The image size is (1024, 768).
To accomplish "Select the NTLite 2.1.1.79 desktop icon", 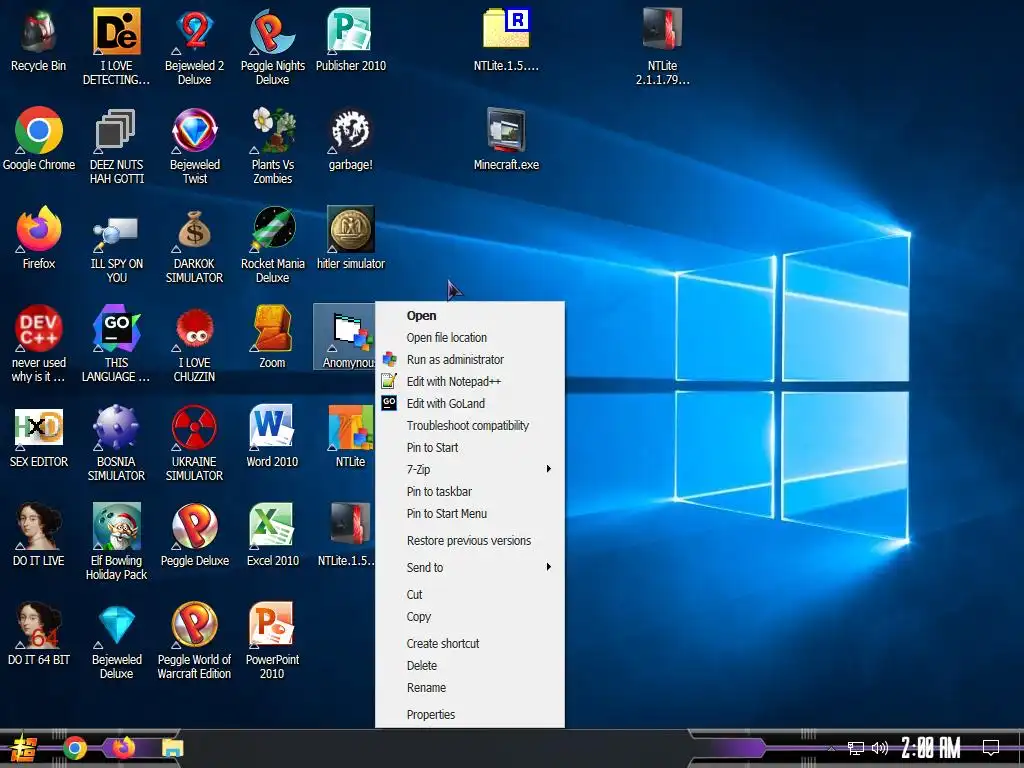I will pyautogui.click(x=662, y=47).
